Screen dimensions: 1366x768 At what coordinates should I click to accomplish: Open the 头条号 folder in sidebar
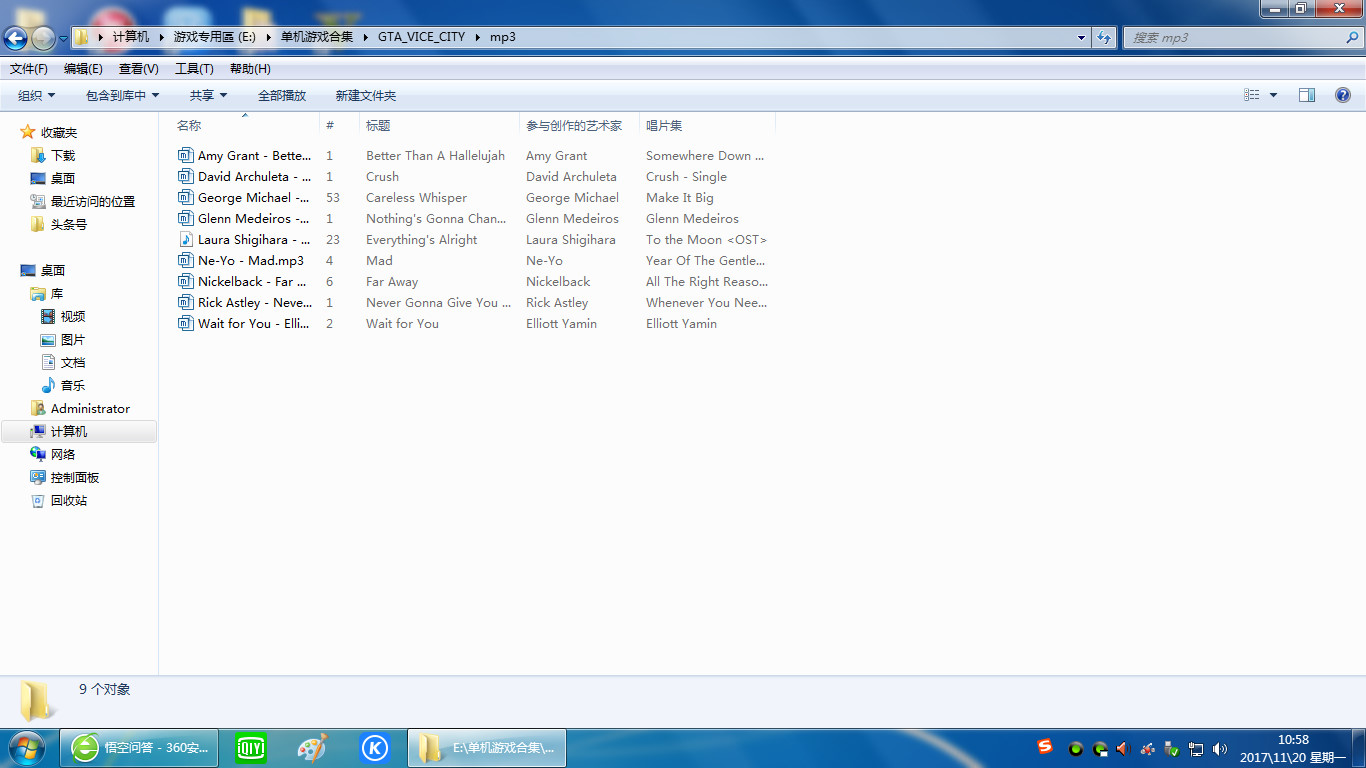click(x=68, y=224)
